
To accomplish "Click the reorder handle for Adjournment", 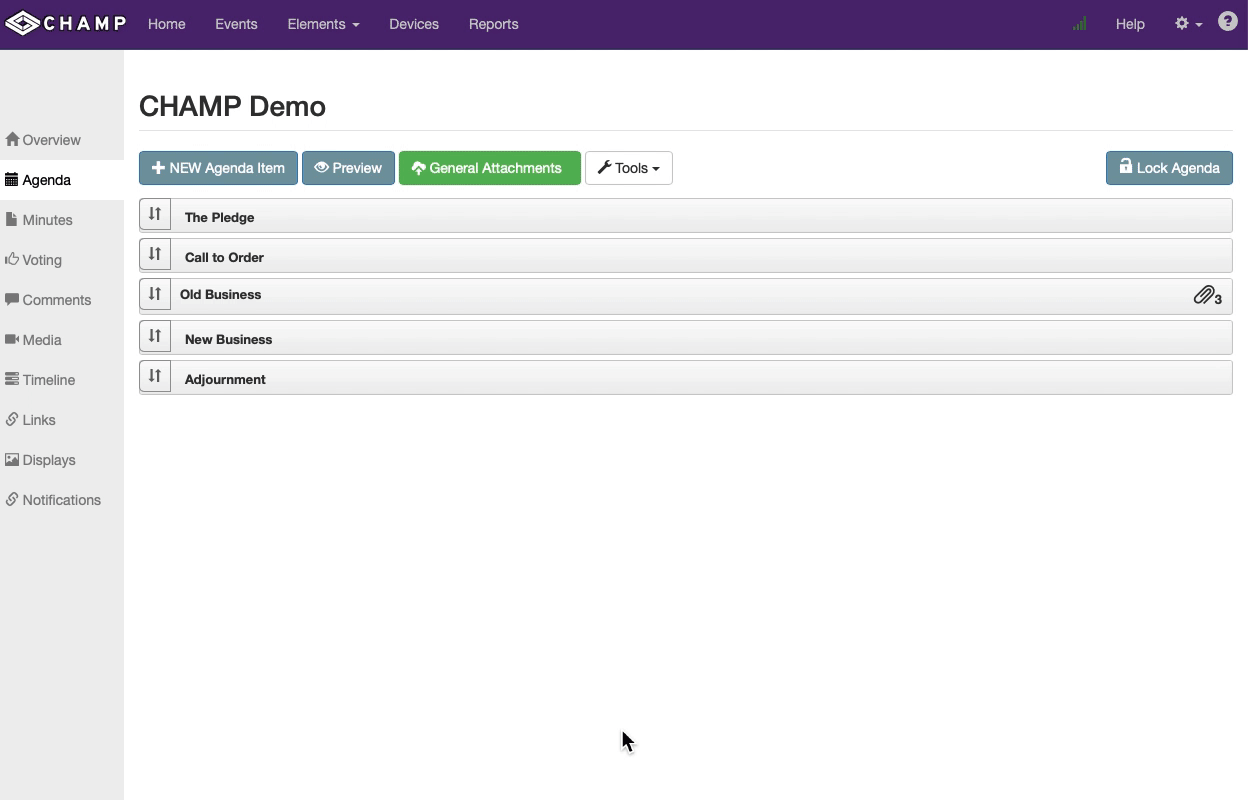I will click(155, 377).
